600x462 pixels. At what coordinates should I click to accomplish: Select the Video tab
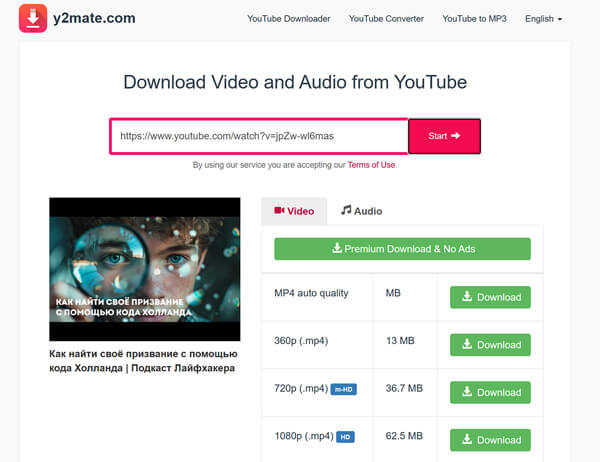(x=294, y=211)
